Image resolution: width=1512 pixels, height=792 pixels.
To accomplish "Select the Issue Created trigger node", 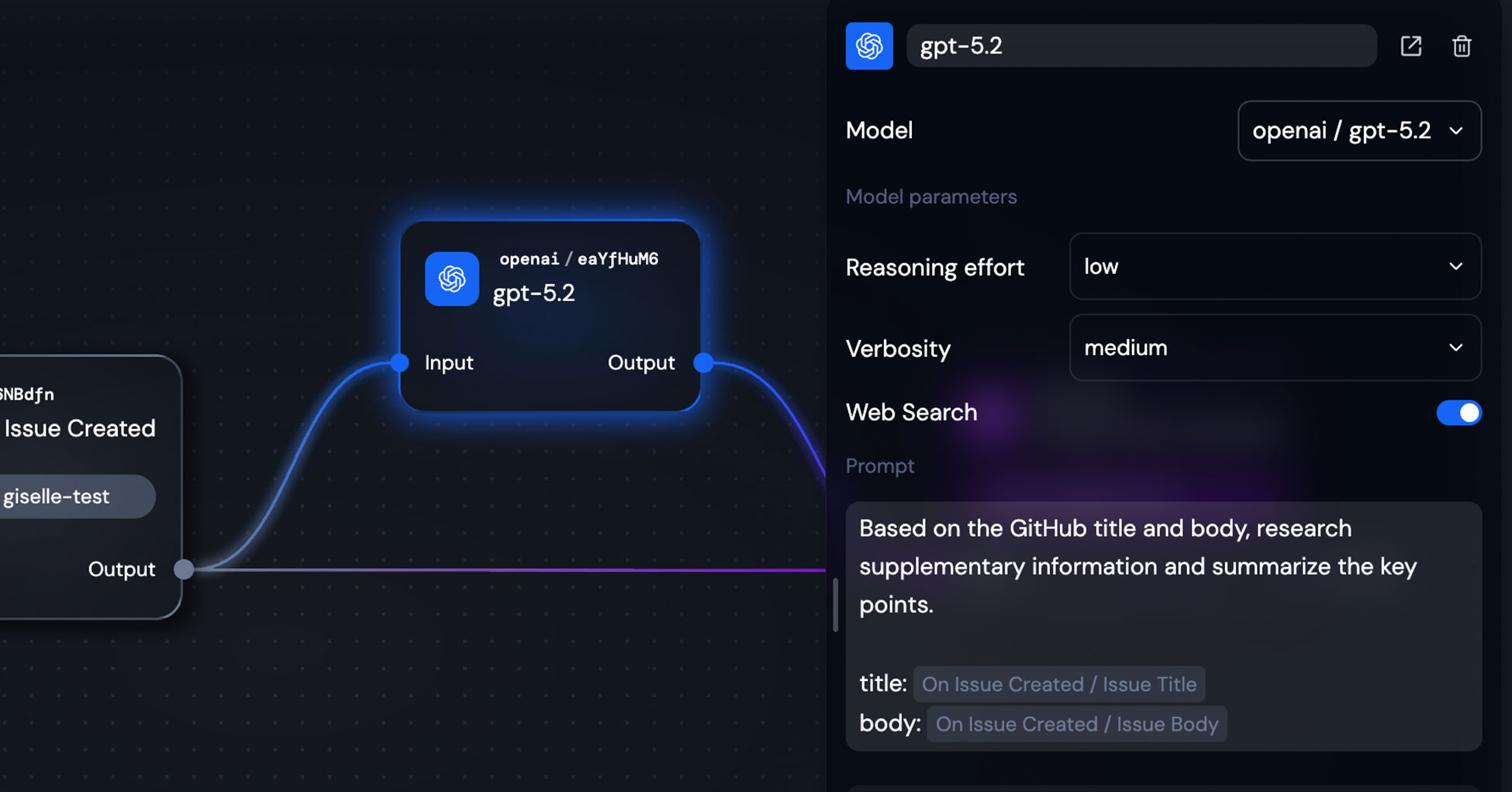I will 80,428.
